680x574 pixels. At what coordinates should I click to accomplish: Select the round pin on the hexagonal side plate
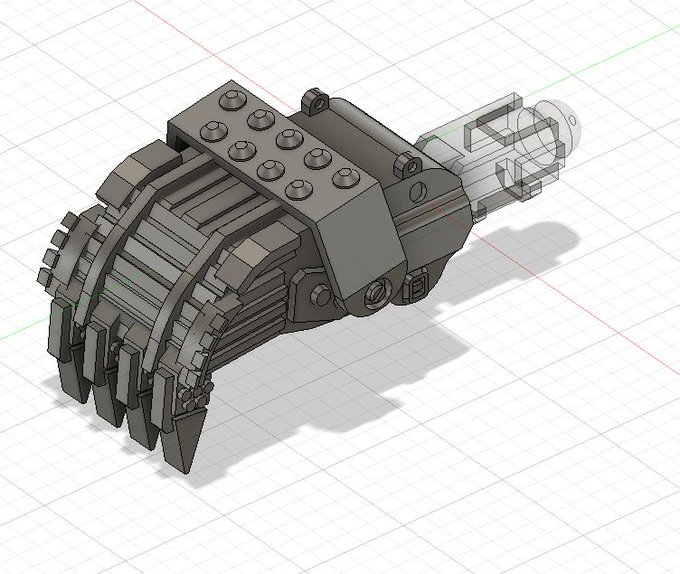(322, 296)
